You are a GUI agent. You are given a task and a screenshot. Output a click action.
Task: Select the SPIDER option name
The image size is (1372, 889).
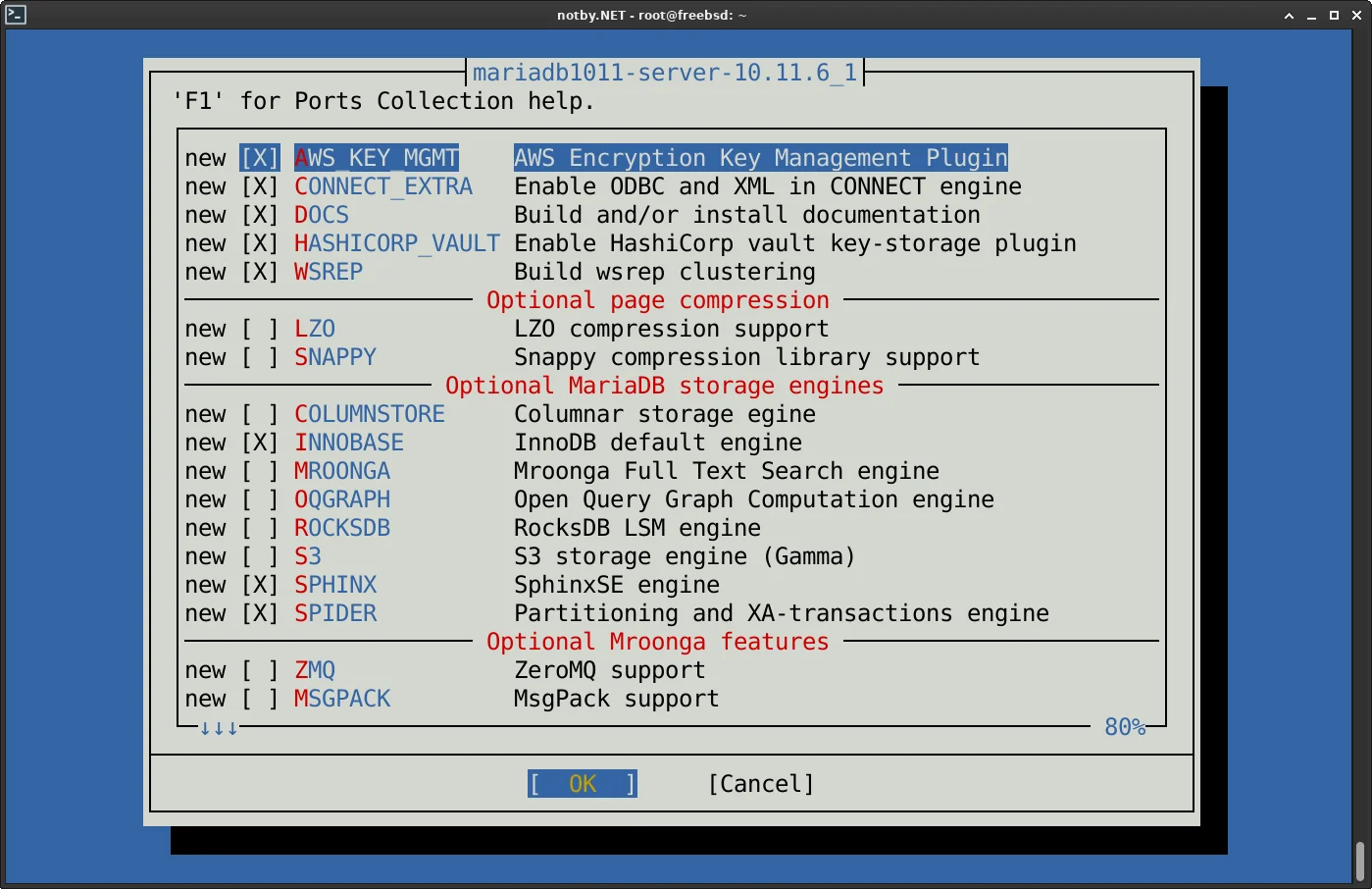click(x=335, y=613)
